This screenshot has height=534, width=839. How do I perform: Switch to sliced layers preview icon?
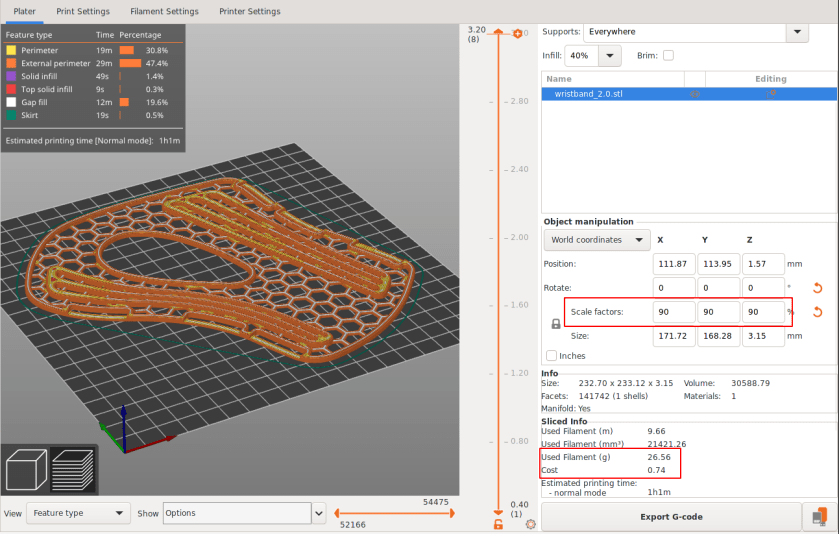coord(73,469)
